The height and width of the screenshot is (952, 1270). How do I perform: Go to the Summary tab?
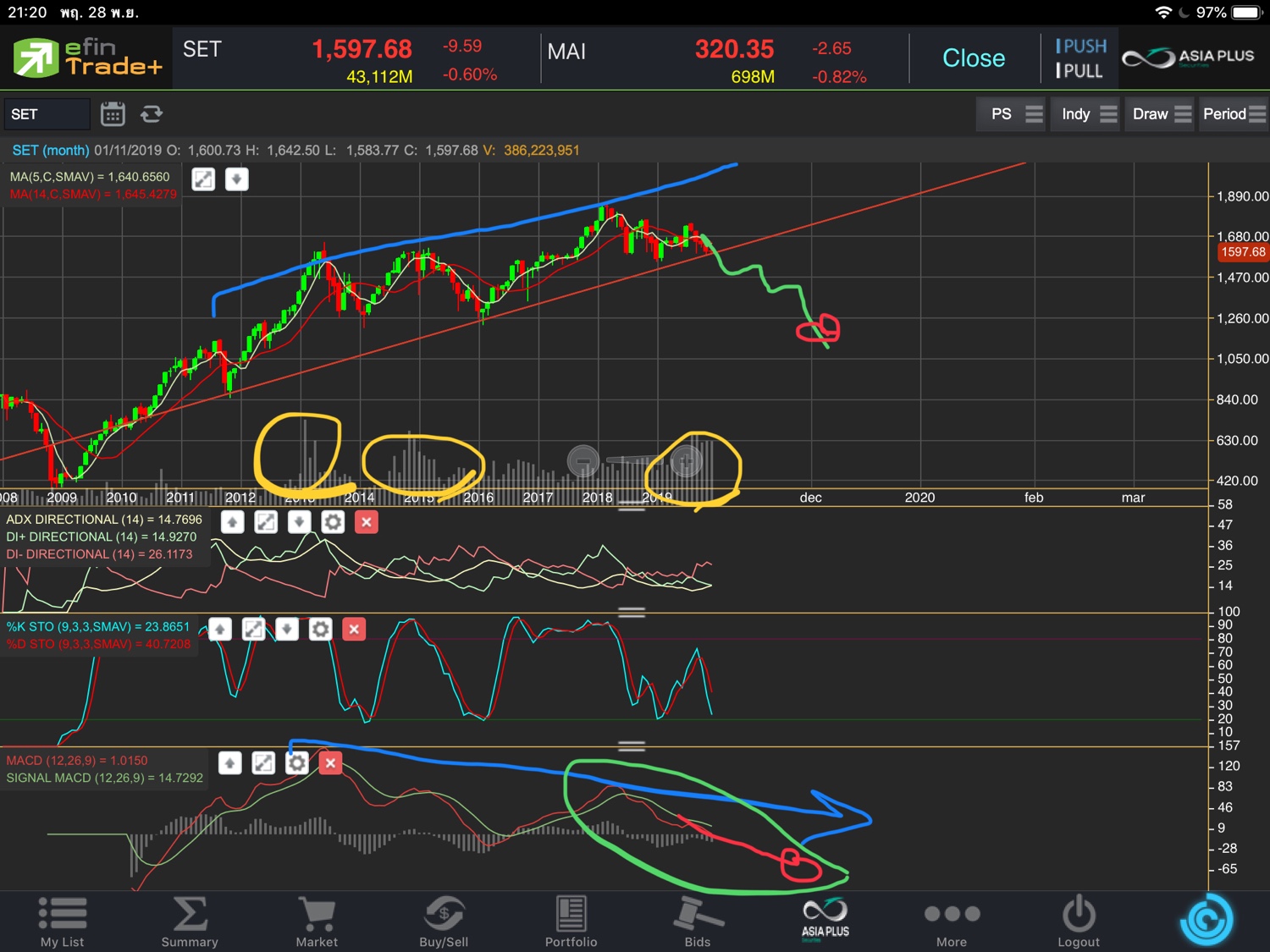pos(190,922)
